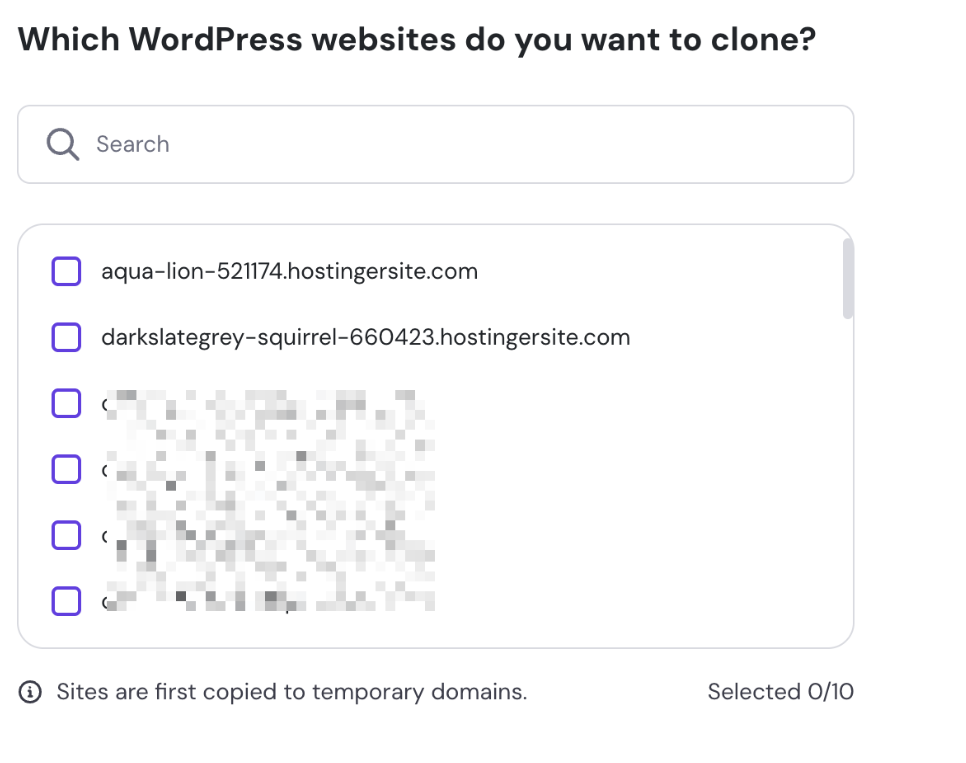The height and width of the screenshot is (763, 966).
Task: Click the "Selected 0/10" counter
Action: point(780,692)
